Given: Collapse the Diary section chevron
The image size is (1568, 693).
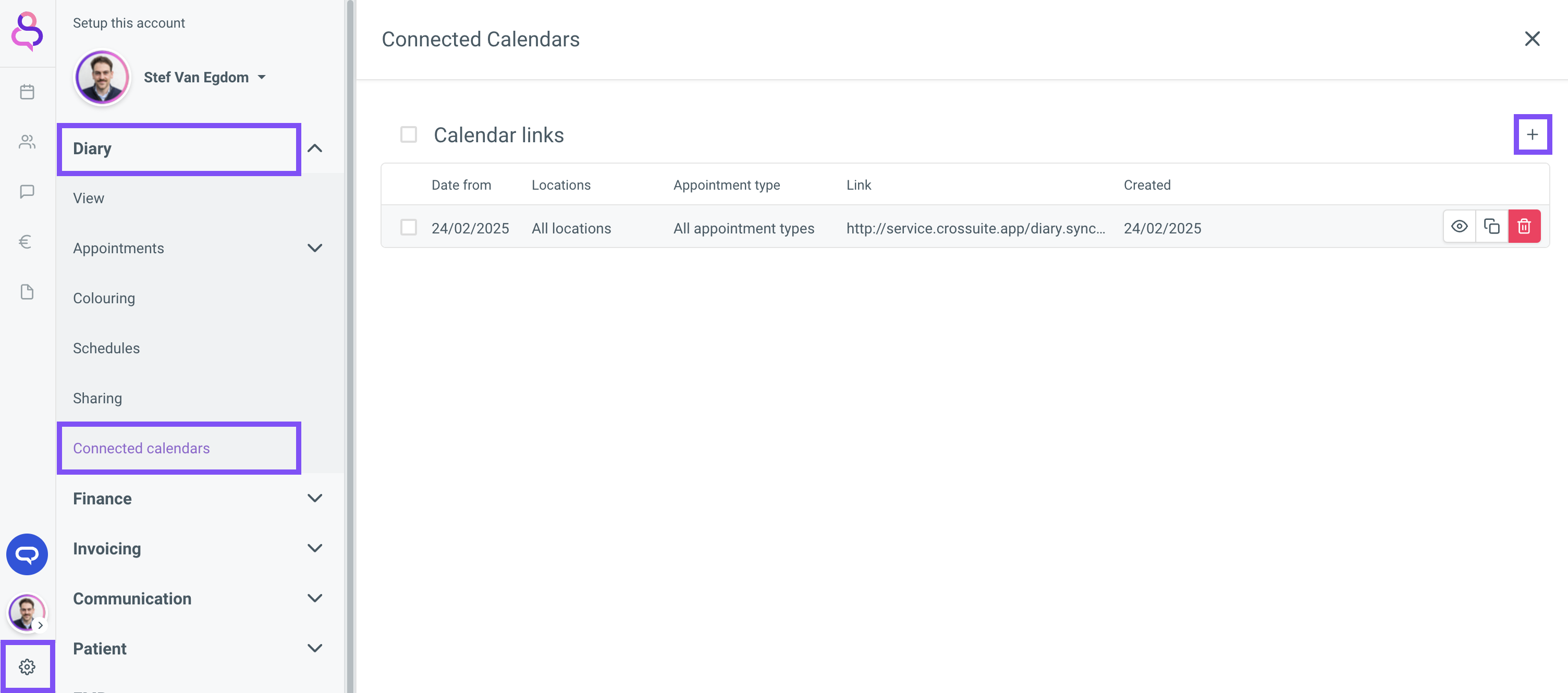Looking at the screenshot, I should click(315, 148).
